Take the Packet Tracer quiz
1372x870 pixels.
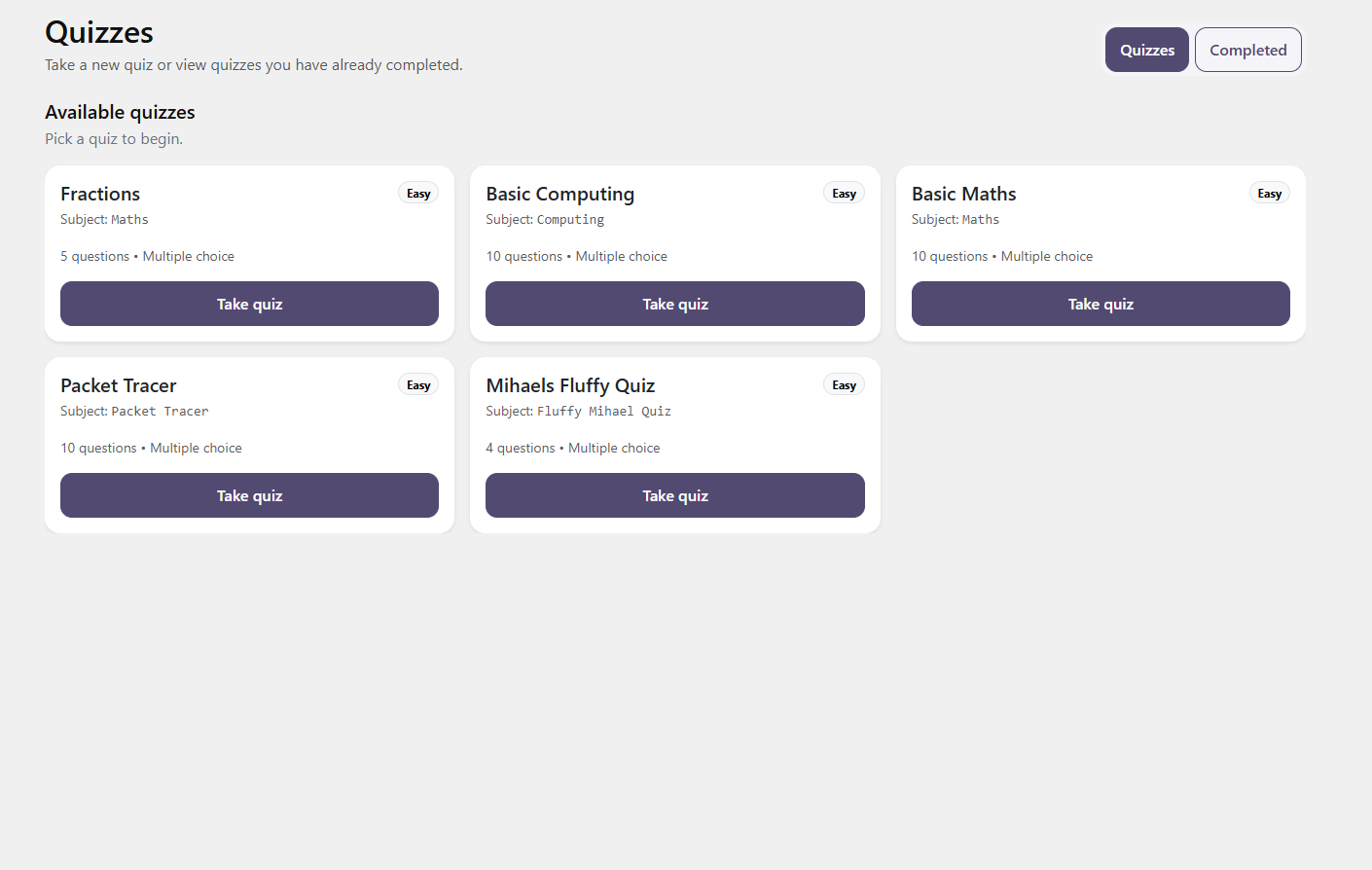pyautogui.click(x=249, y=495)
